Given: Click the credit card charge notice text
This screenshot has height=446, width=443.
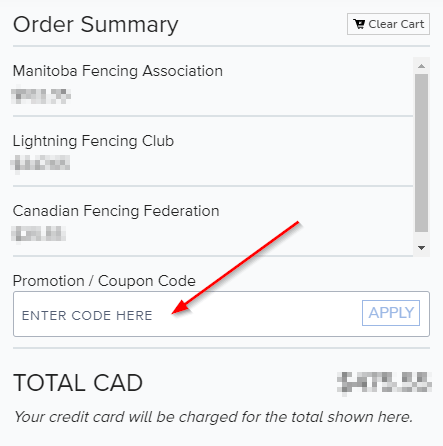Looking at the screenshot, I should (x=213, y=417).
